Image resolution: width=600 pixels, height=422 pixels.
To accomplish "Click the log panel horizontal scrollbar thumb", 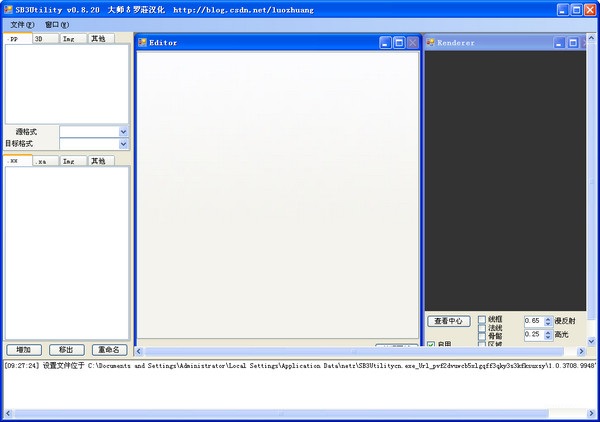I will click(281, 414).
